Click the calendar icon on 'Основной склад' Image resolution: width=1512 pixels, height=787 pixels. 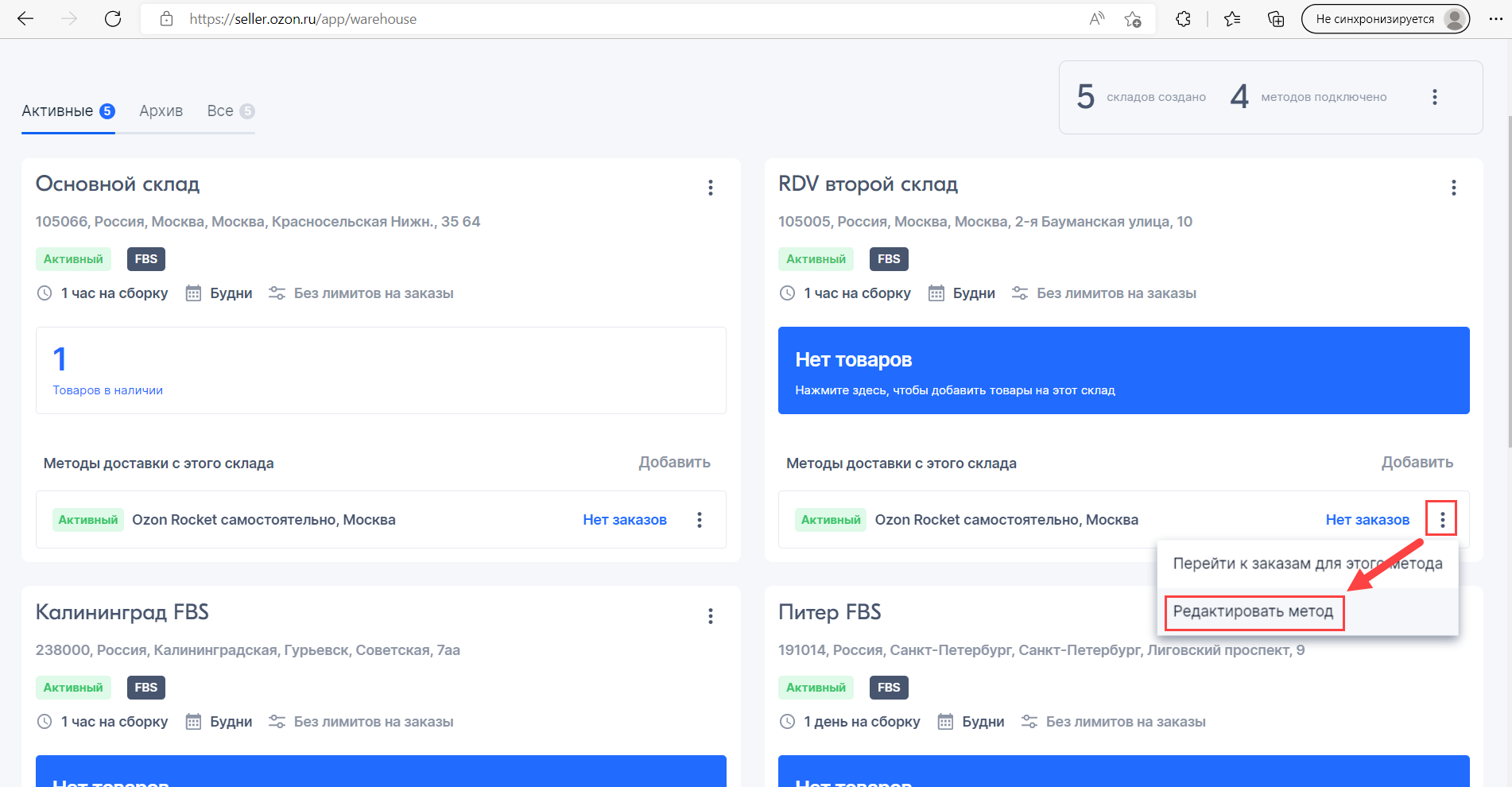click(x=193, y=293)
